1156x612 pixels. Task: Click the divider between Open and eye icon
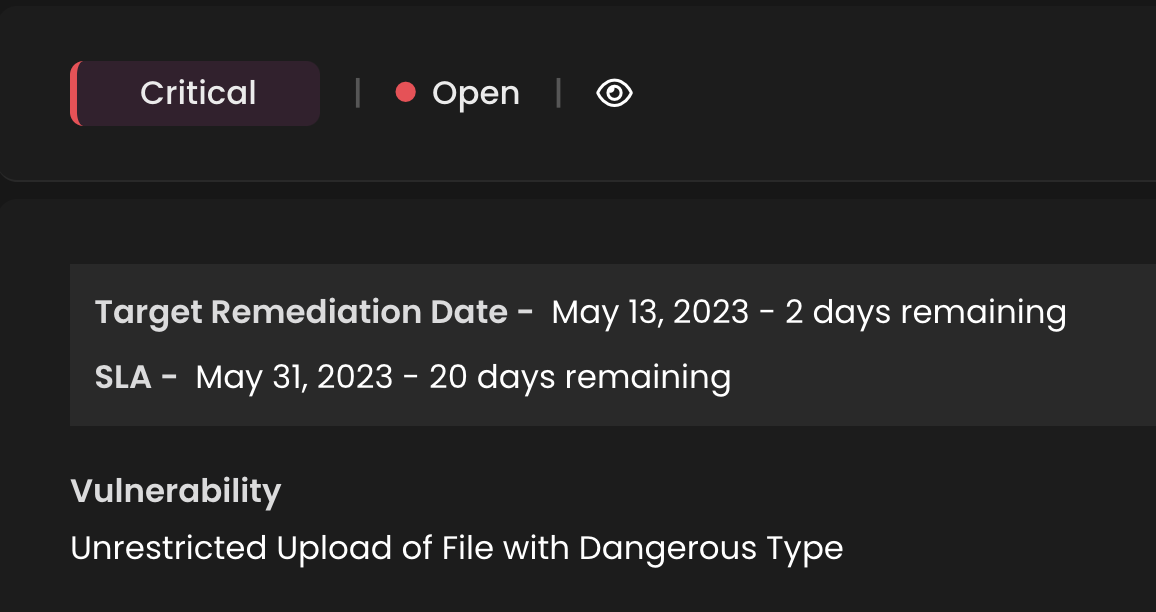tap(558, 94)
